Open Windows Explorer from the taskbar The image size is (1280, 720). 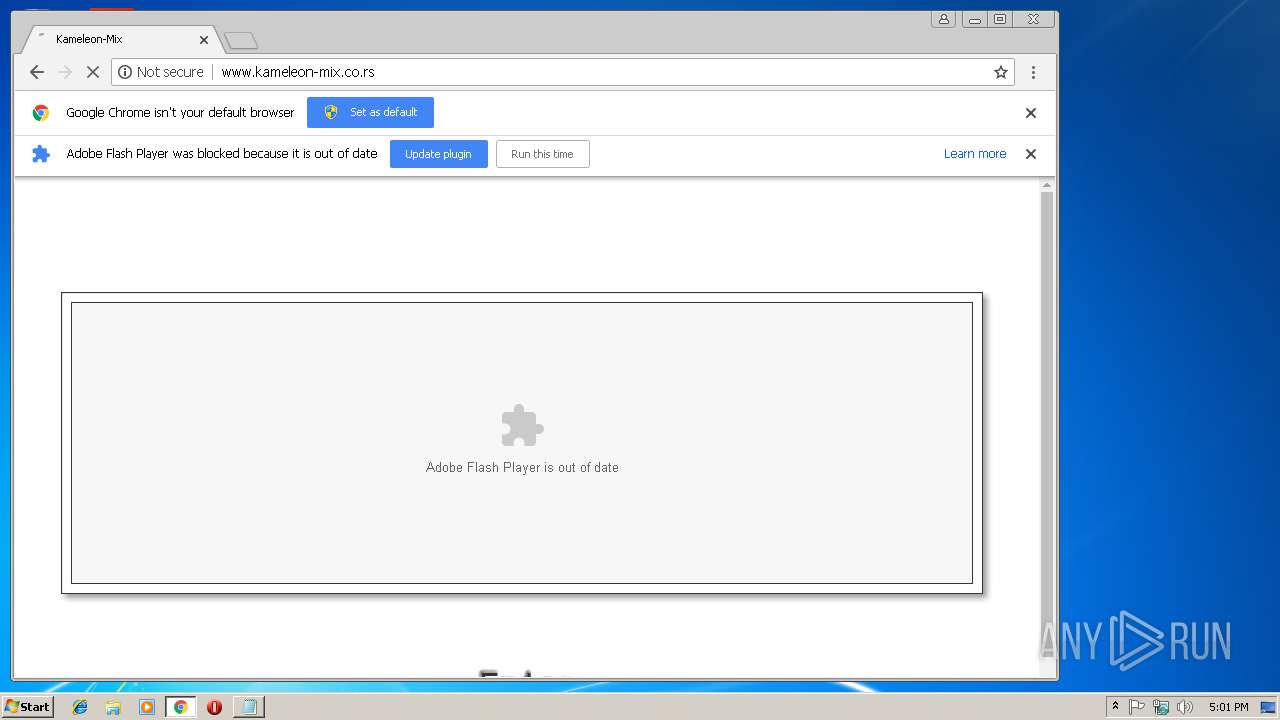[x=113, y=707]
